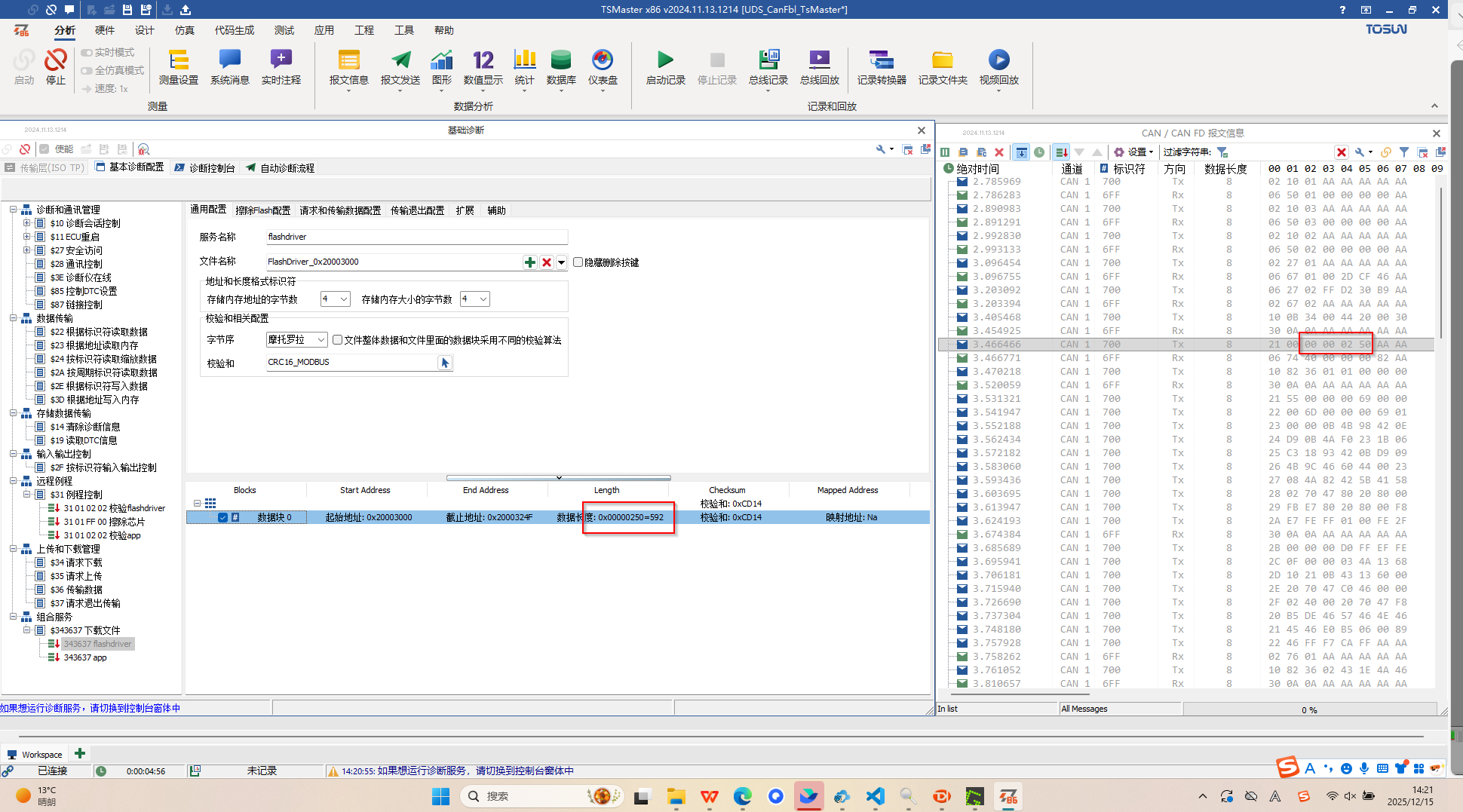Image resolution: width=1463 pixels, height=812 pixels.
Task: Open the 仿真 menu tab
Action: (184, 30)
